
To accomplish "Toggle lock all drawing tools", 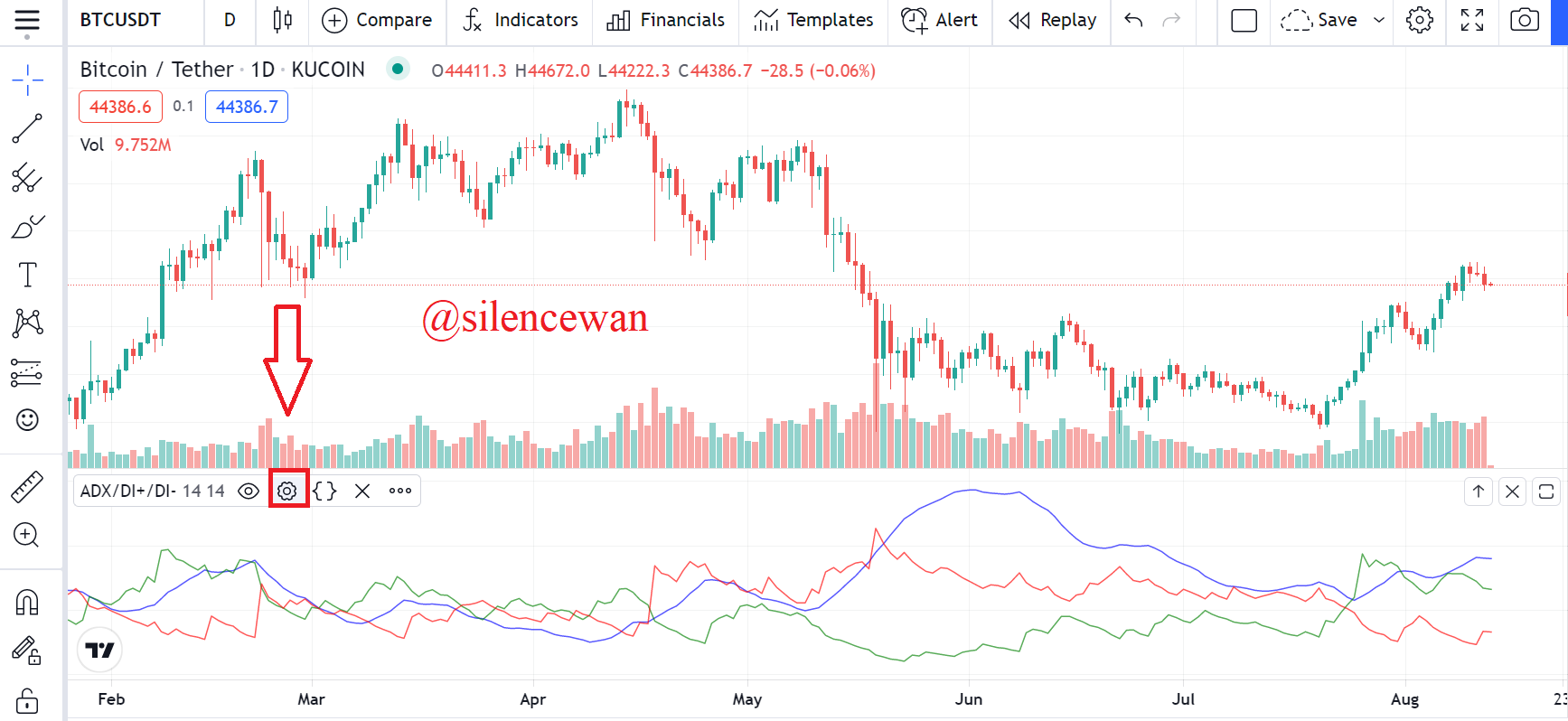I will pos(27,700).
